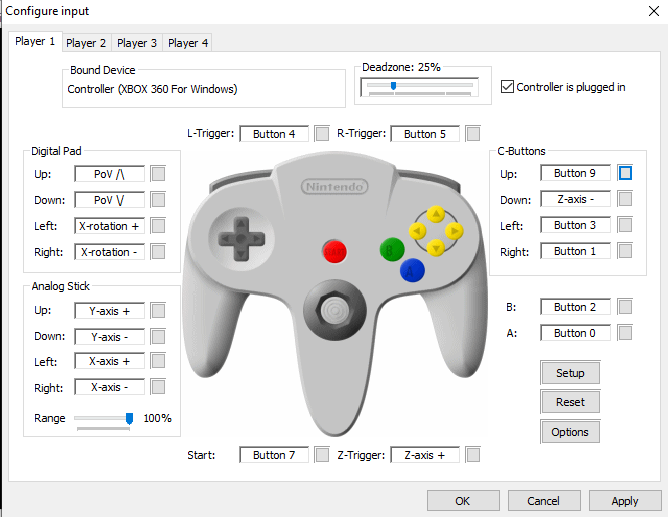Click C-Buttons Right Button 1 field
The width and height of the screenshot is (668, 517).
(x=575, y=251)
